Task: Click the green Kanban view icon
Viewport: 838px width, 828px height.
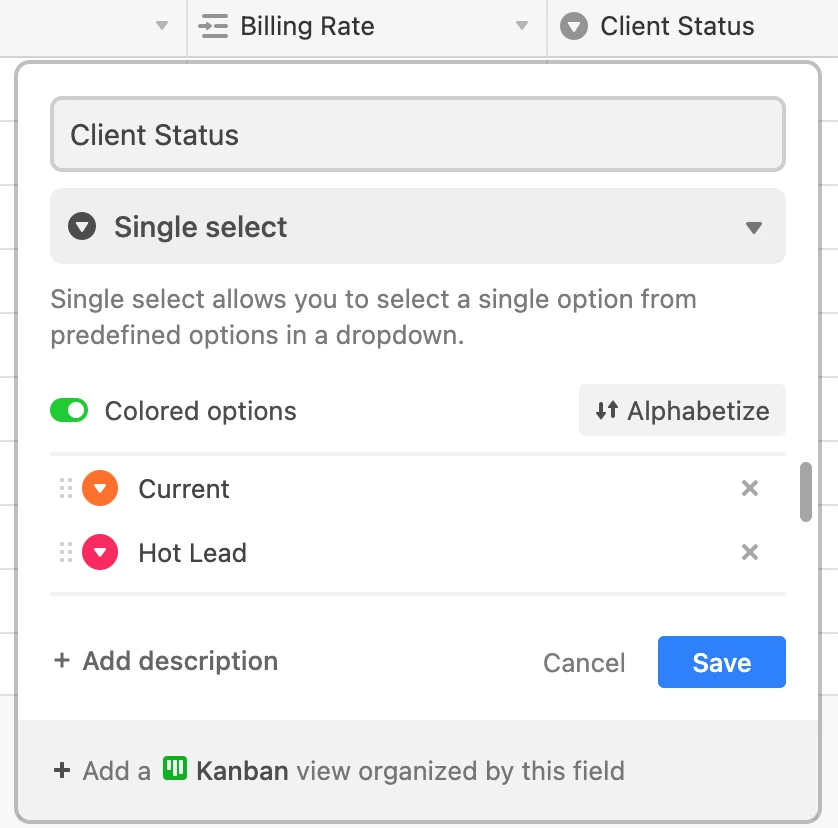Action: click(x=175, y=770)
